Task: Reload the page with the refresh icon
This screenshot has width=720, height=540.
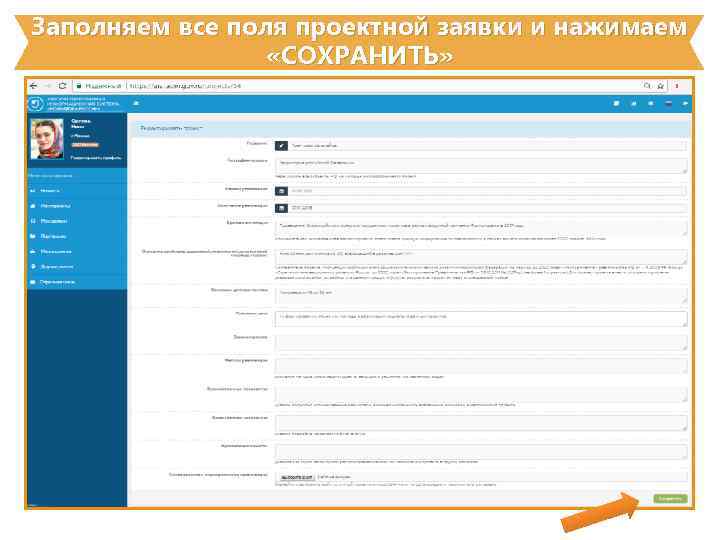Action: tap(62, 86)
